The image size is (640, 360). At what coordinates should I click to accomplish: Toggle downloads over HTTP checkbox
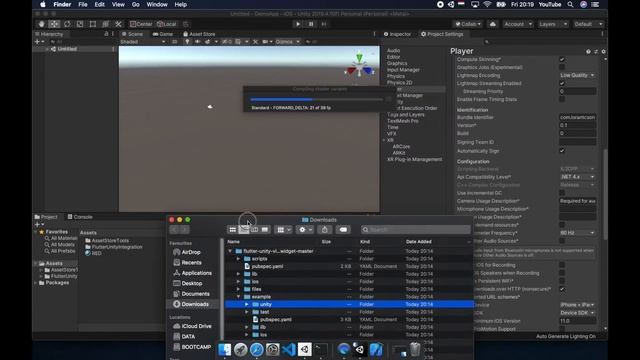[x=562, y=289]
